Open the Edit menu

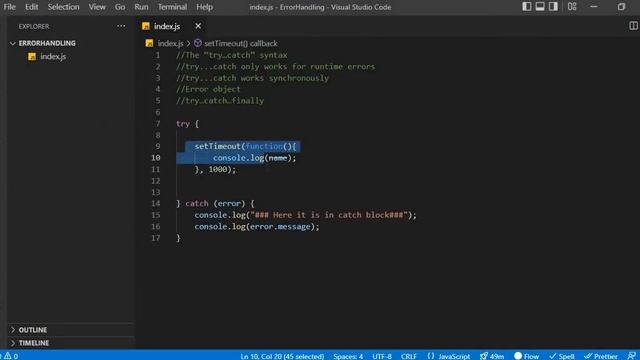click(x=31, y=7)
